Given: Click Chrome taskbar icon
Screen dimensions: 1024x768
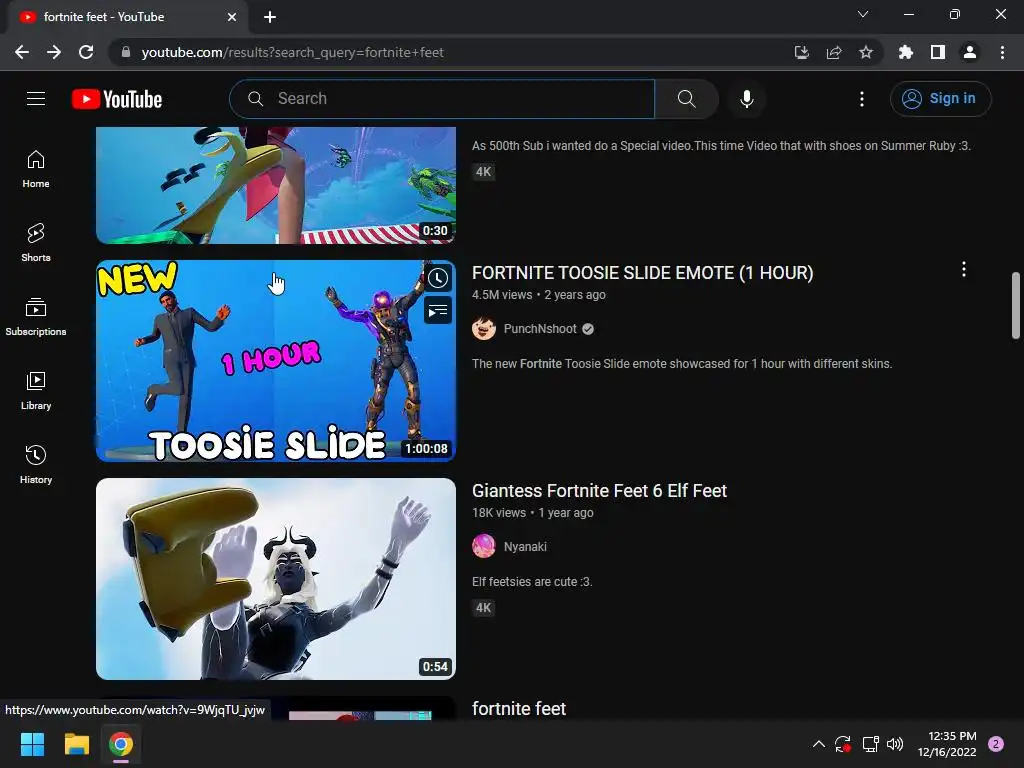Looking at the screenshot, I should click(x=121, y=744).
